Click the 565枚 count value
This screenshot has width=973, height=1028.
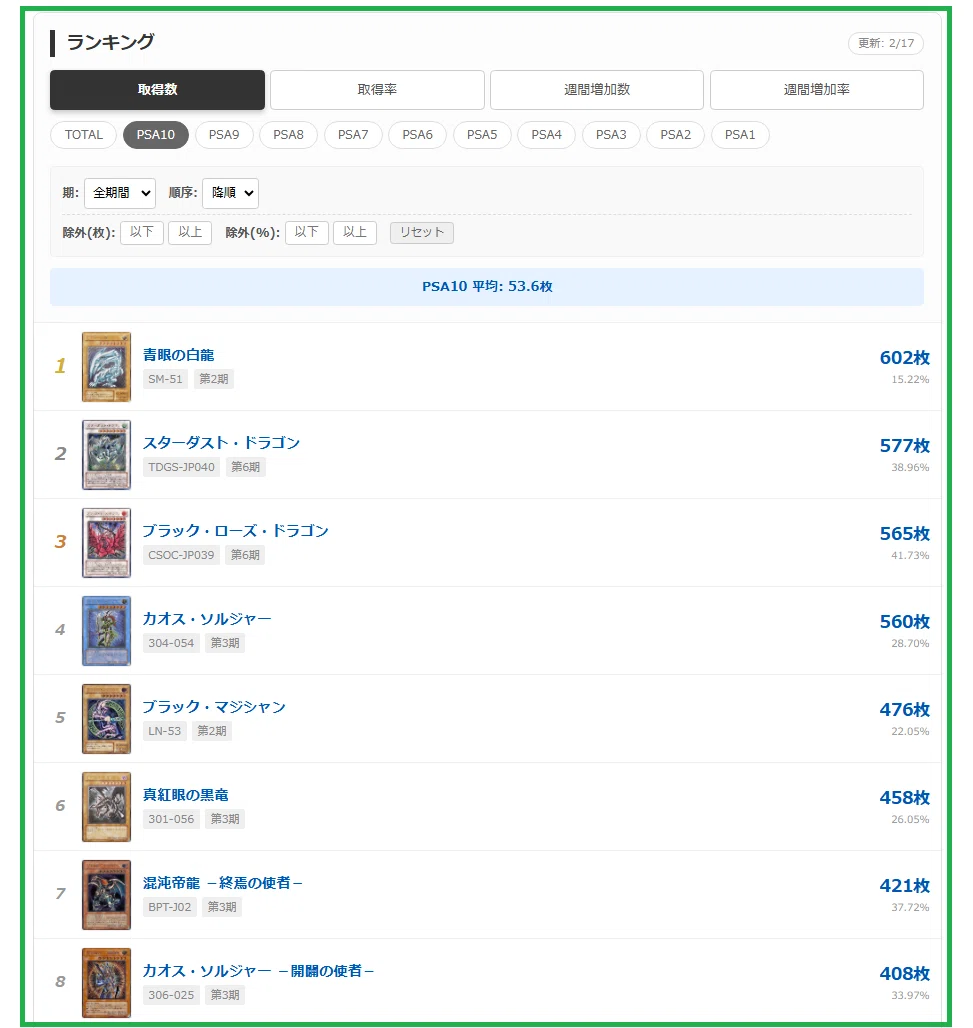pyautogui.click(x=905, y=533)
